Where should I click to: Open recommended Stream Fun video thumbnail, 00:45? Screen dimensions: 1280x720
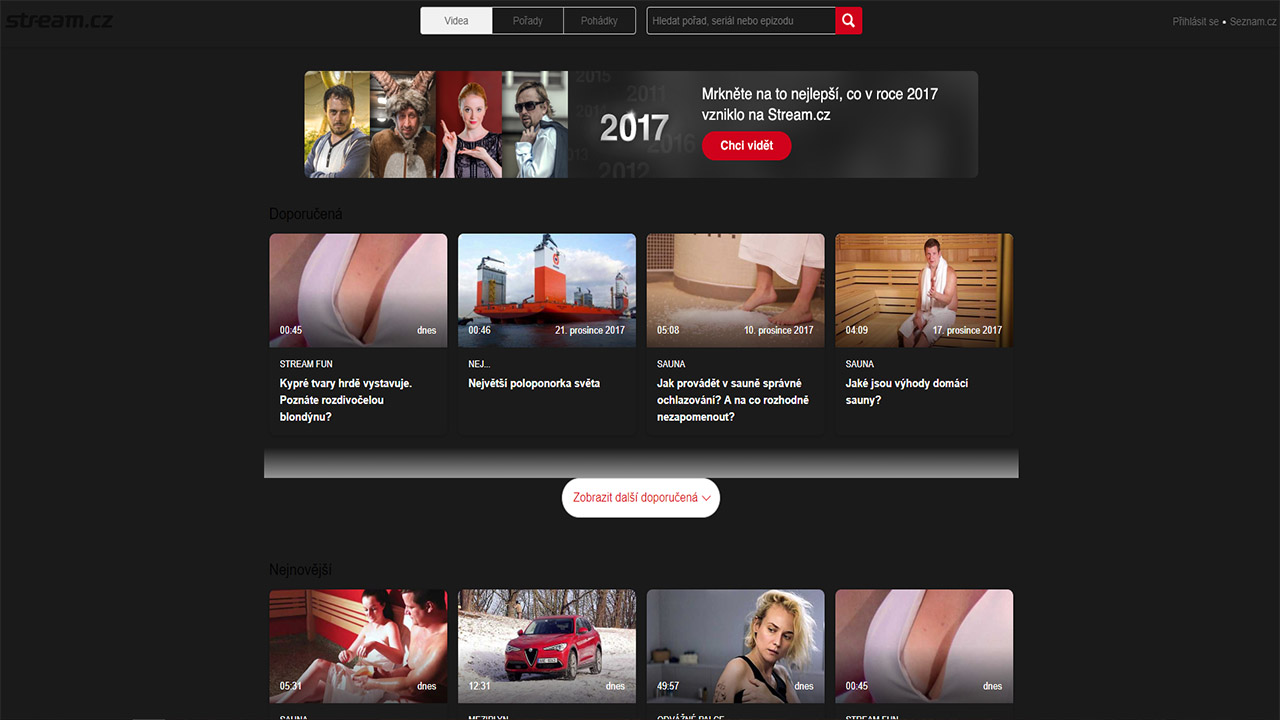tap(358, 290)
